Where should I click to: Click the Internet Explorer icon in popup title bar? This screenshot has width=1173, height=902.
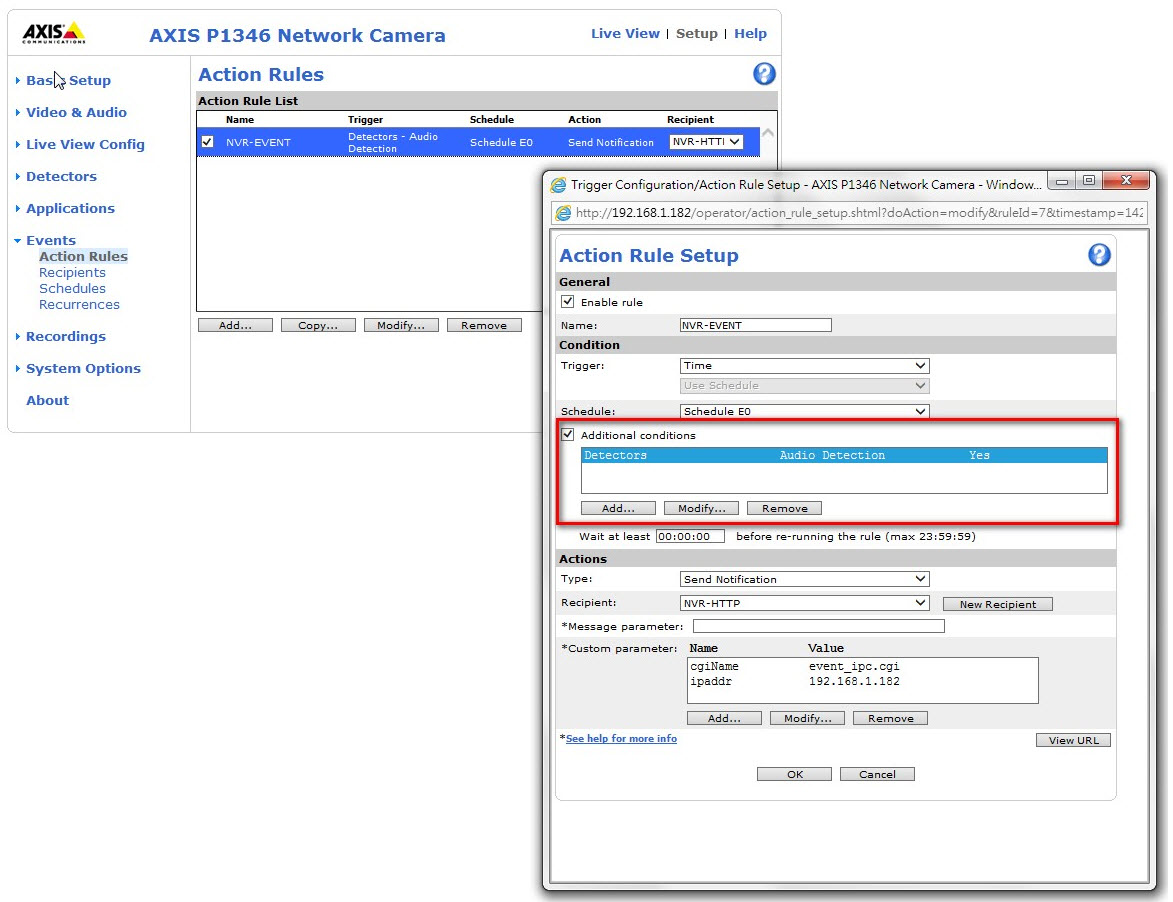coord(558,185)
